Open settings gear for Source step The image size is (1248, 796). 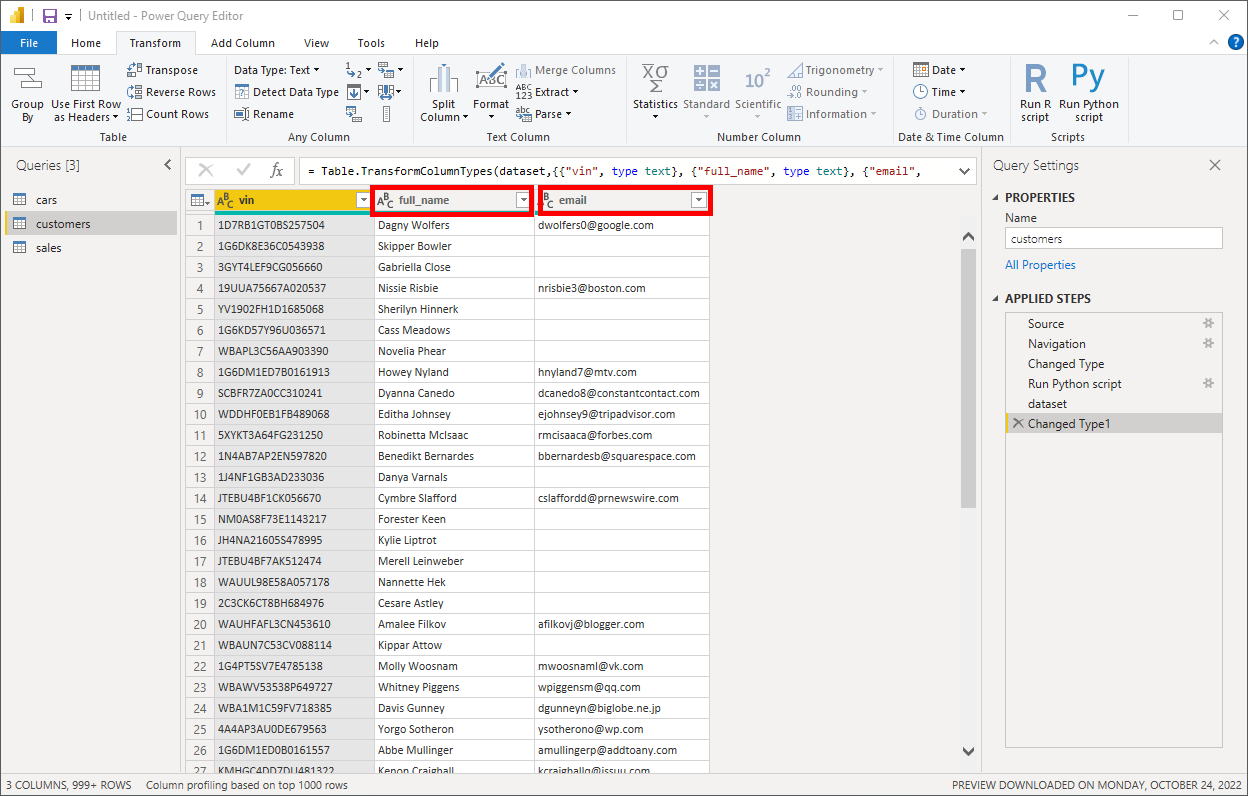[1208, 323]
